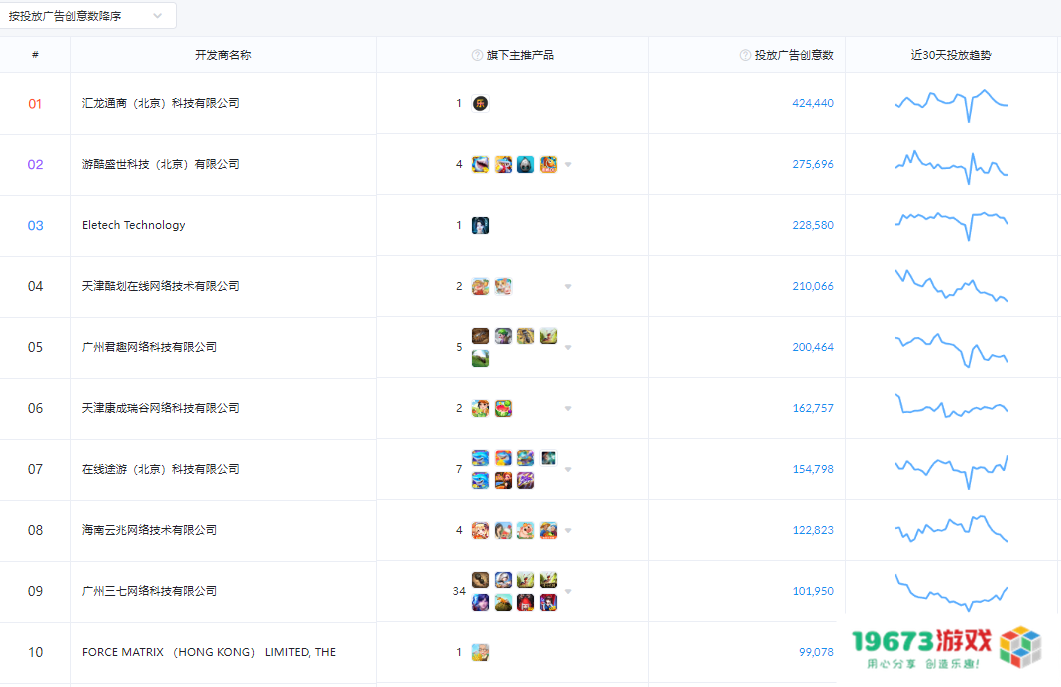The image size is (1061, 687).
Task: Open the 乐 app icon in 汇龙通商 row
Action: click(x=480, y=103)
